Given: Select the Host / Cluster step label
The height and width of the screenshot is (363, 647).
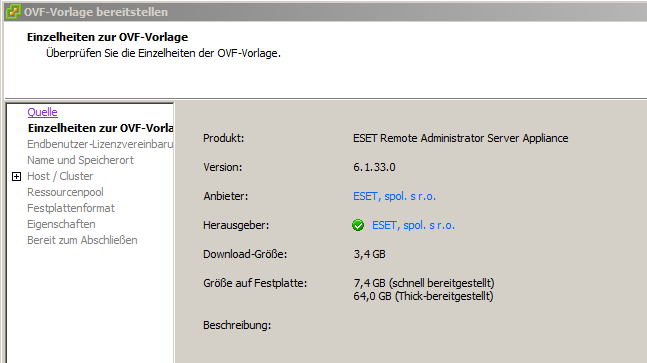Looking at the screenshot, I should tap(60, 176).
